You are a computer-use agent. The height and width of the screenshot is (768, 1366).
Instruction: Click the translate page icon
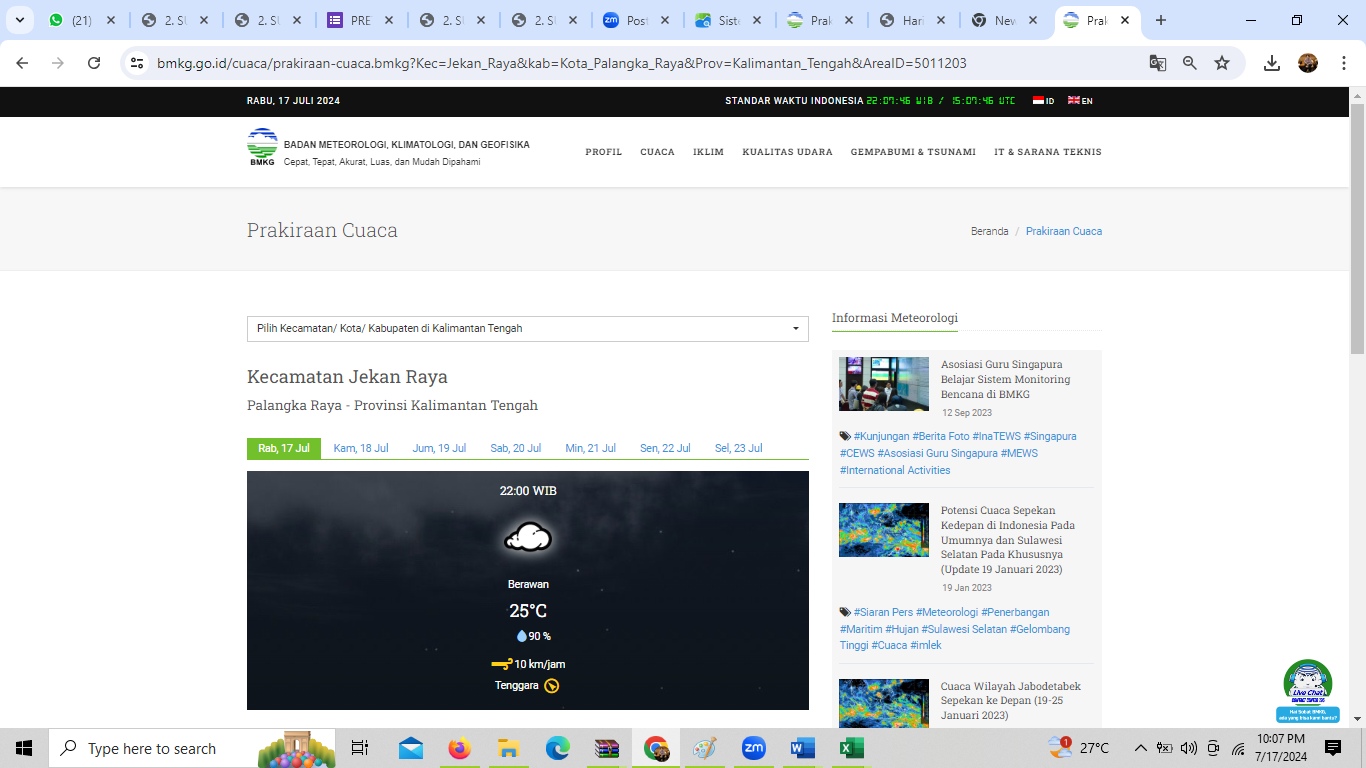1158,63
